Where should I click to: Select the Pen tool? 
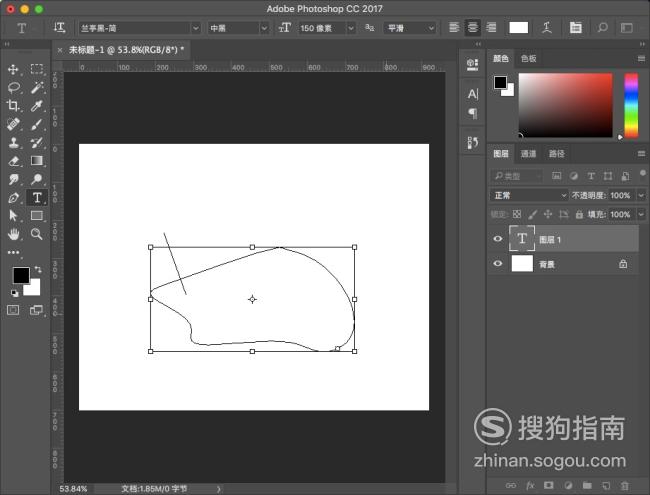(13, 198)
